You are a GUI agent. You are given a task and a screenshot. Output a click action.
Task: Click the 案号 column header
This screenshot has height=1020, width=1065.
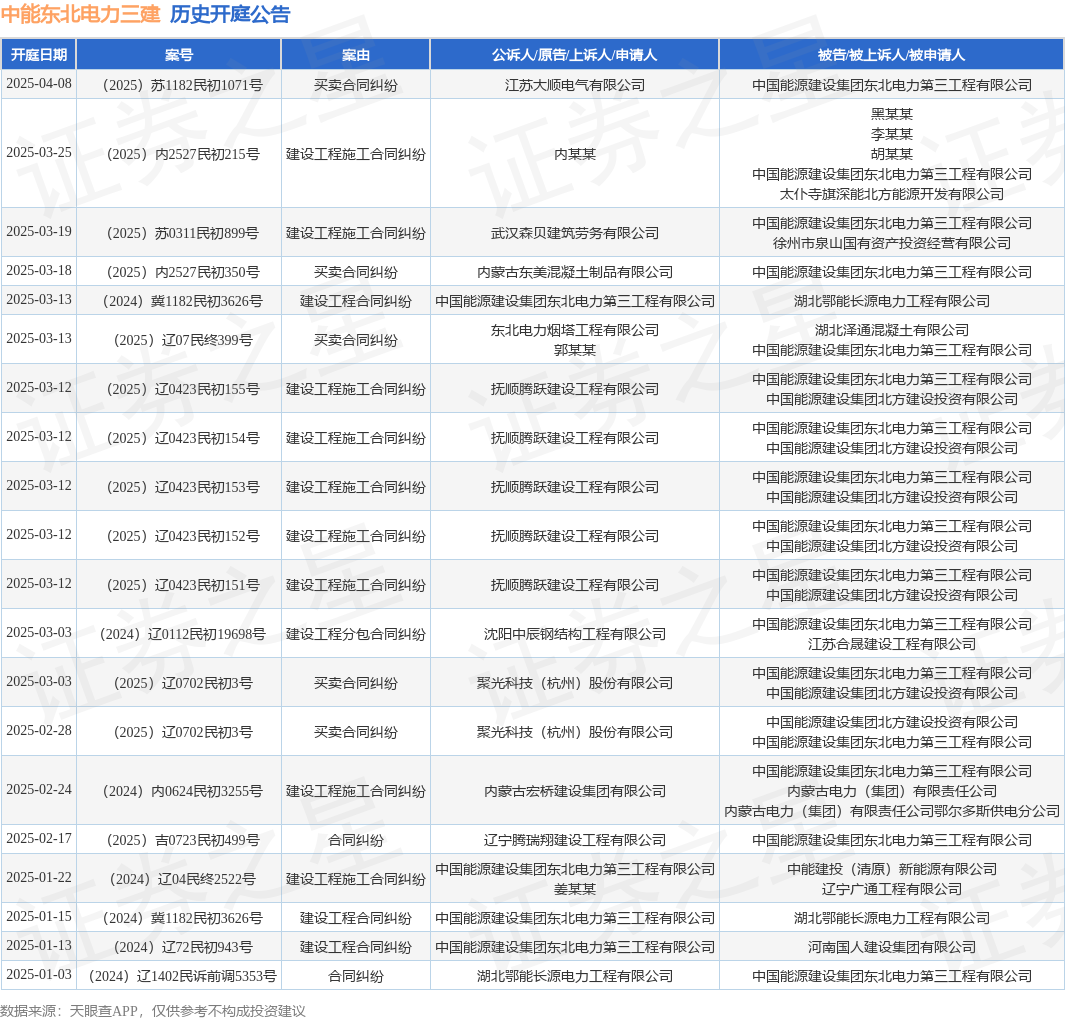point(179,55)
